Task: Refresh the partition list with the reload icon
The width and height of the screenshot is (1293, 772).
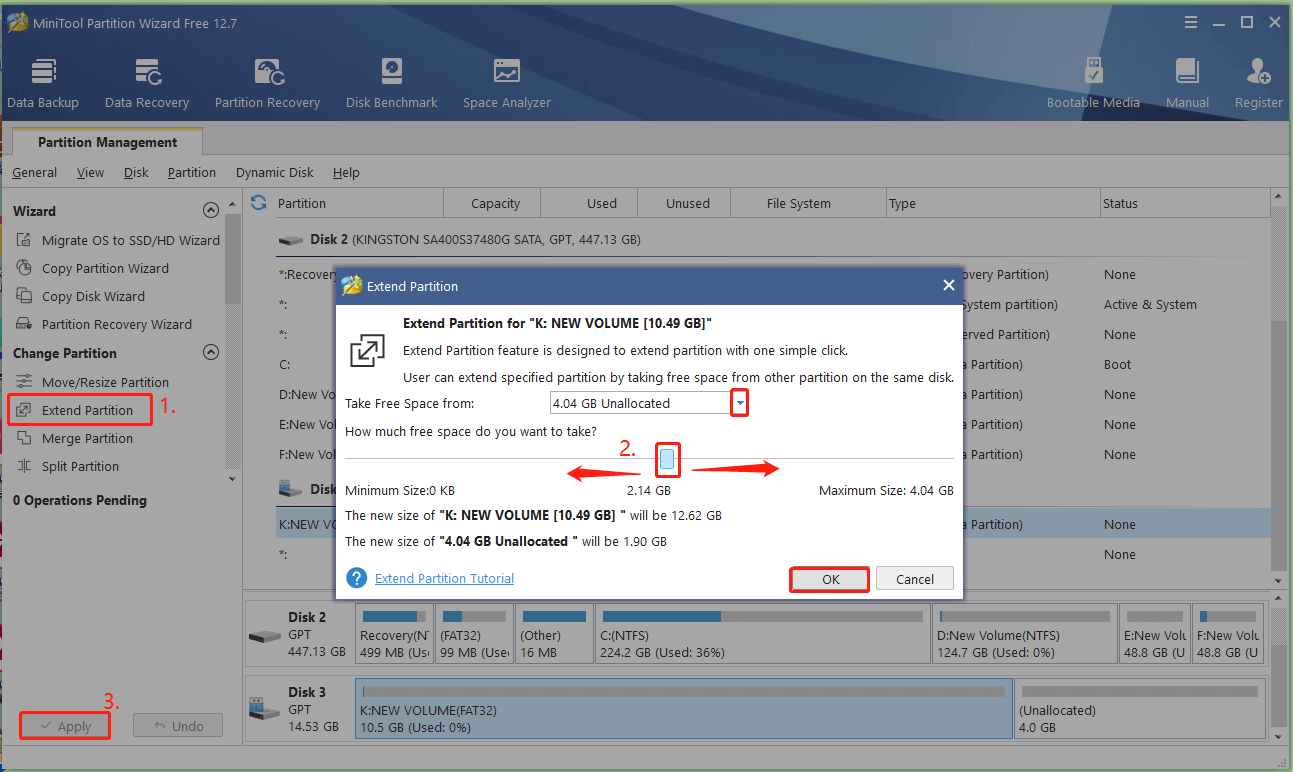Action: [259, 203]
